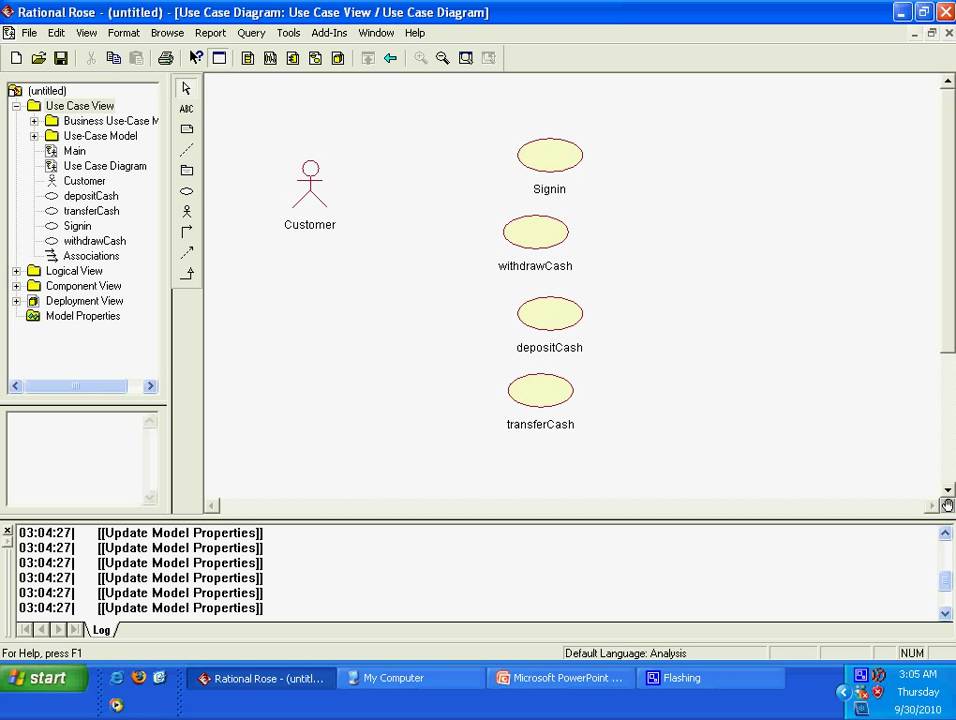Select Customer actor in browser tree
The width and height of the screenshot is (956, 720).
(84, 181)
